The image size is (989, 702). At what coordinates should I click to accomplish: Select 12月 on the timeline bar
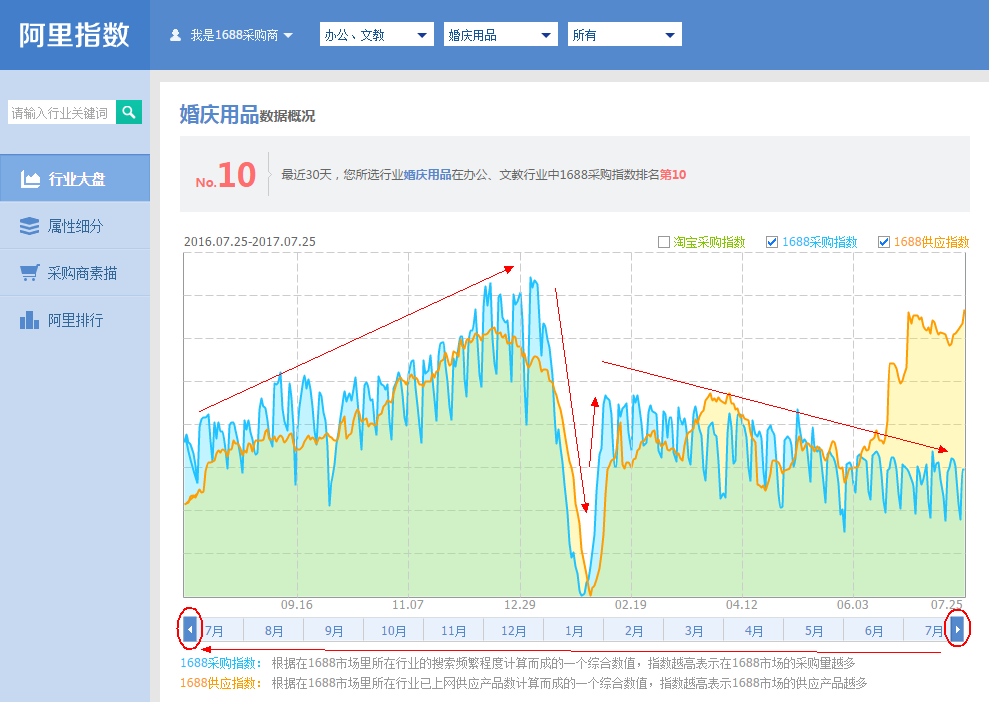[513, 631]
